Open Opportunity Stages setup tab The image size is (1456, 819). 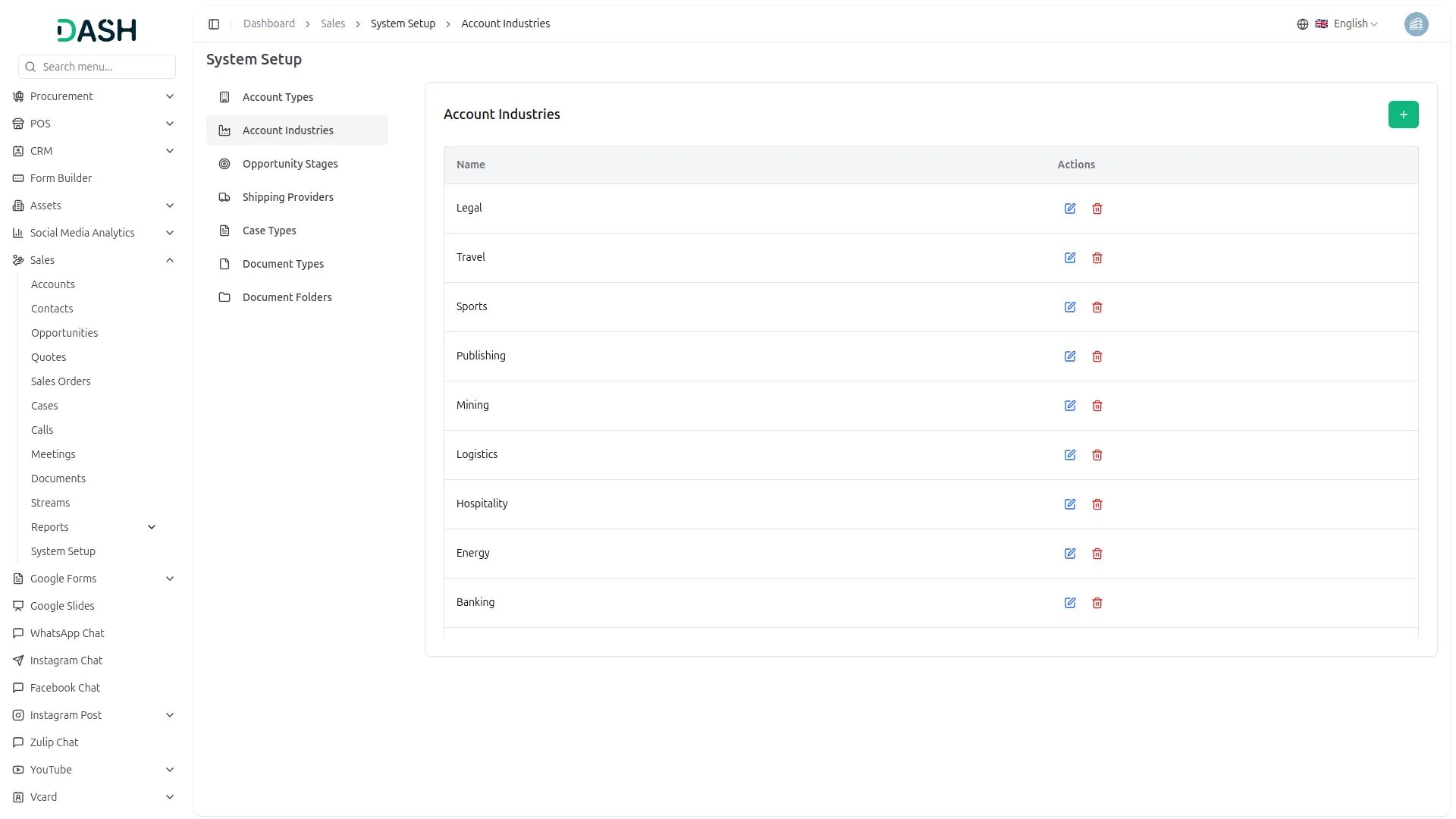click(x=290, y=164)
